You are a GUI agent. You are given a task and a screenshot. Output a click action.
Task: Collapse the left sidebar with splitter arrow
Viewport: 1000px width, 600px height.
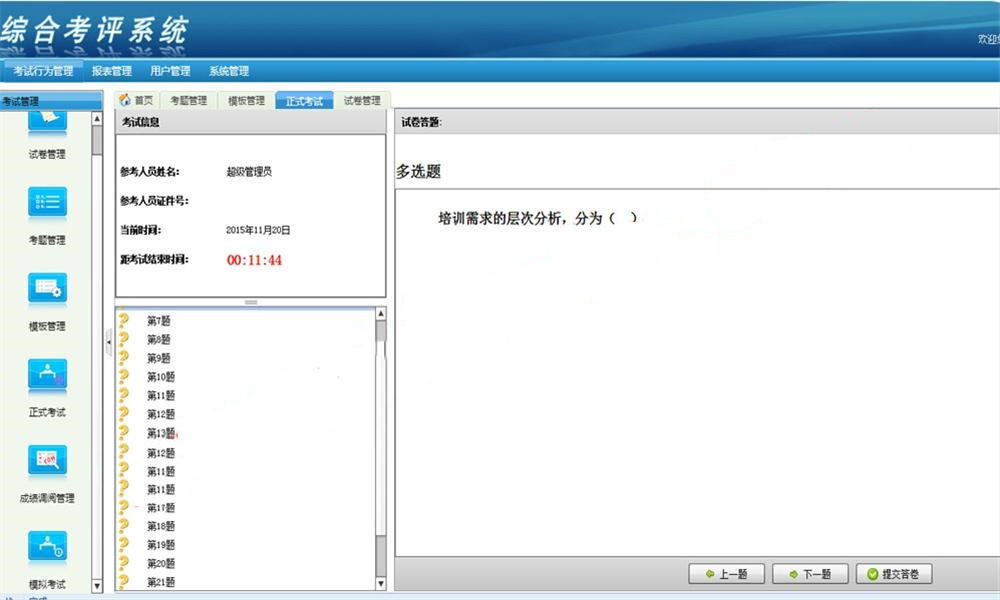point(108,342)
